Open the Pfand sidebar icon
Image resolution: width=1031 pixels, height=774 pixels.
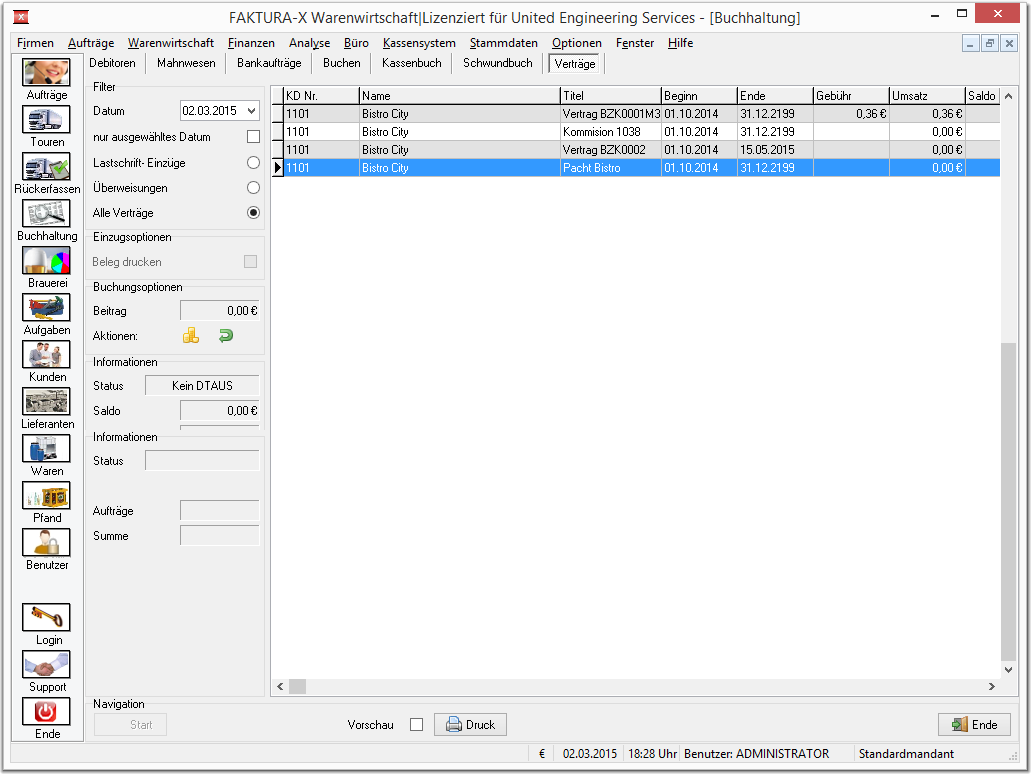click(46, 496)
